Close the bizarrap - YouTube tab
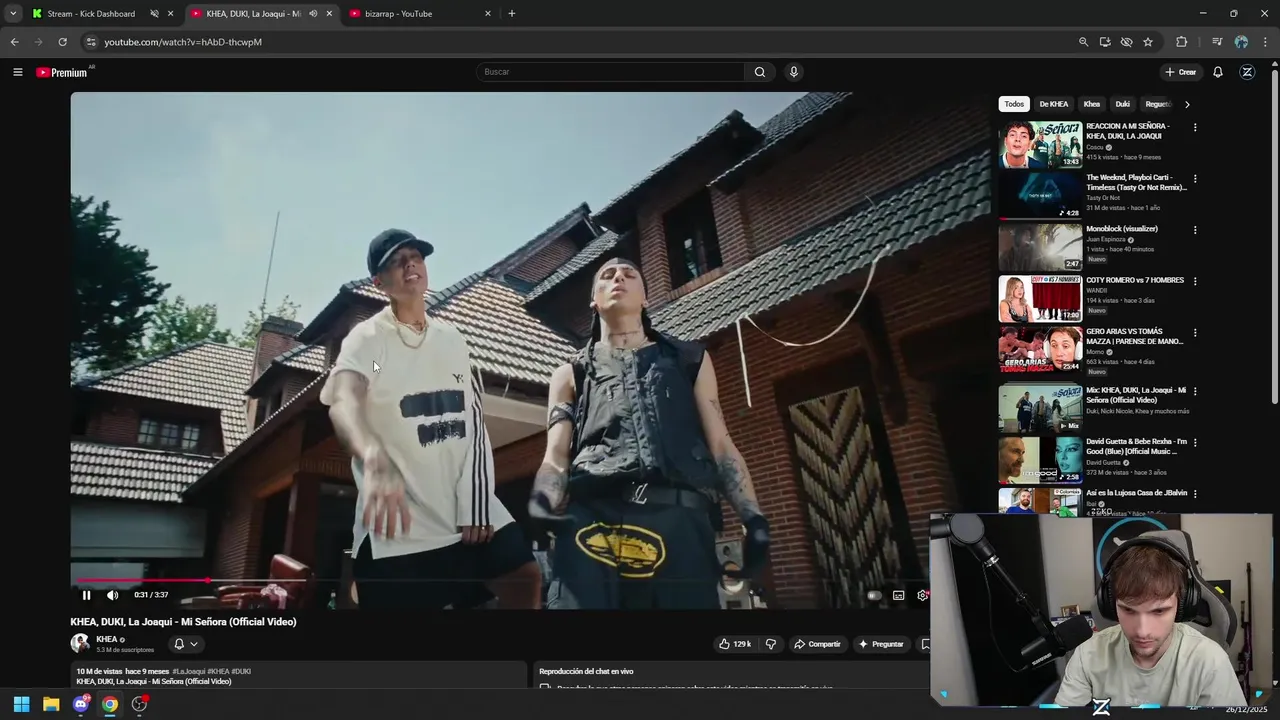The height and width of the screenshot is (720, 1280). (x=488, y=14)
